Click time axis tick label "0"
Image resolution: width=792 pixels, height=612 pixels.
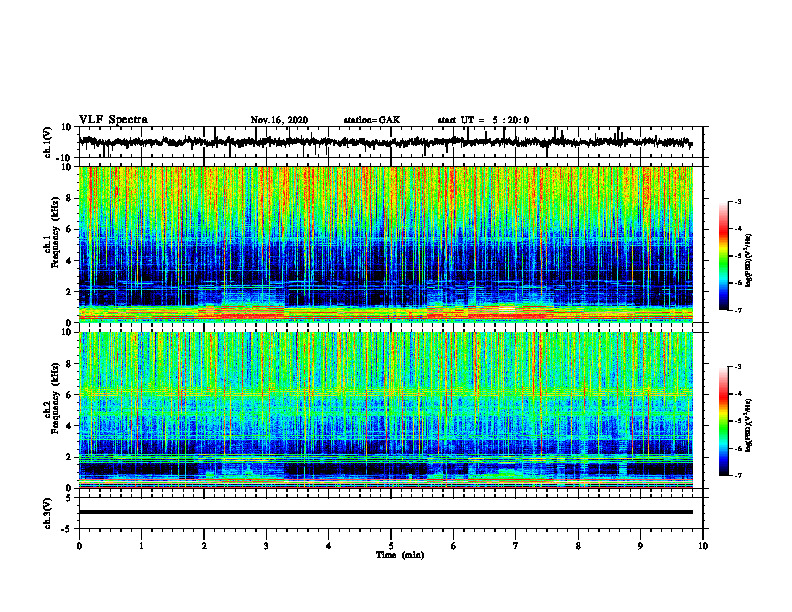(79, 546)
